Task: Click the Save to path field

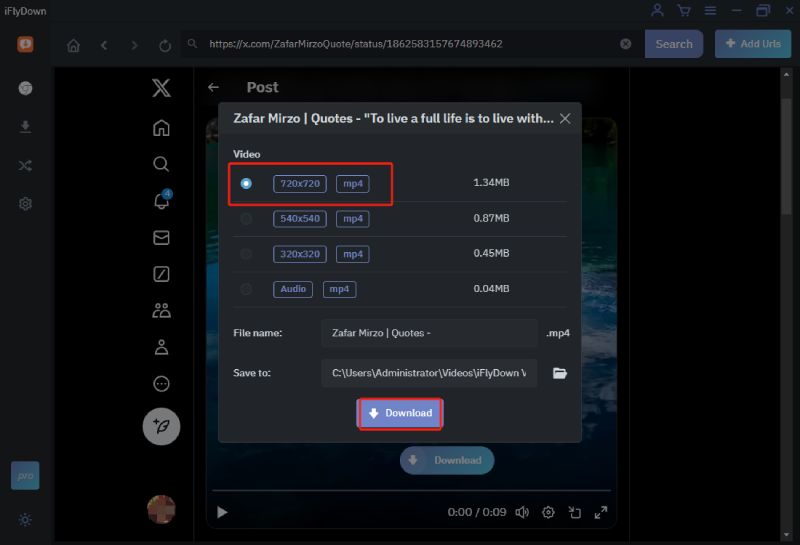Action: pos(429,373)
